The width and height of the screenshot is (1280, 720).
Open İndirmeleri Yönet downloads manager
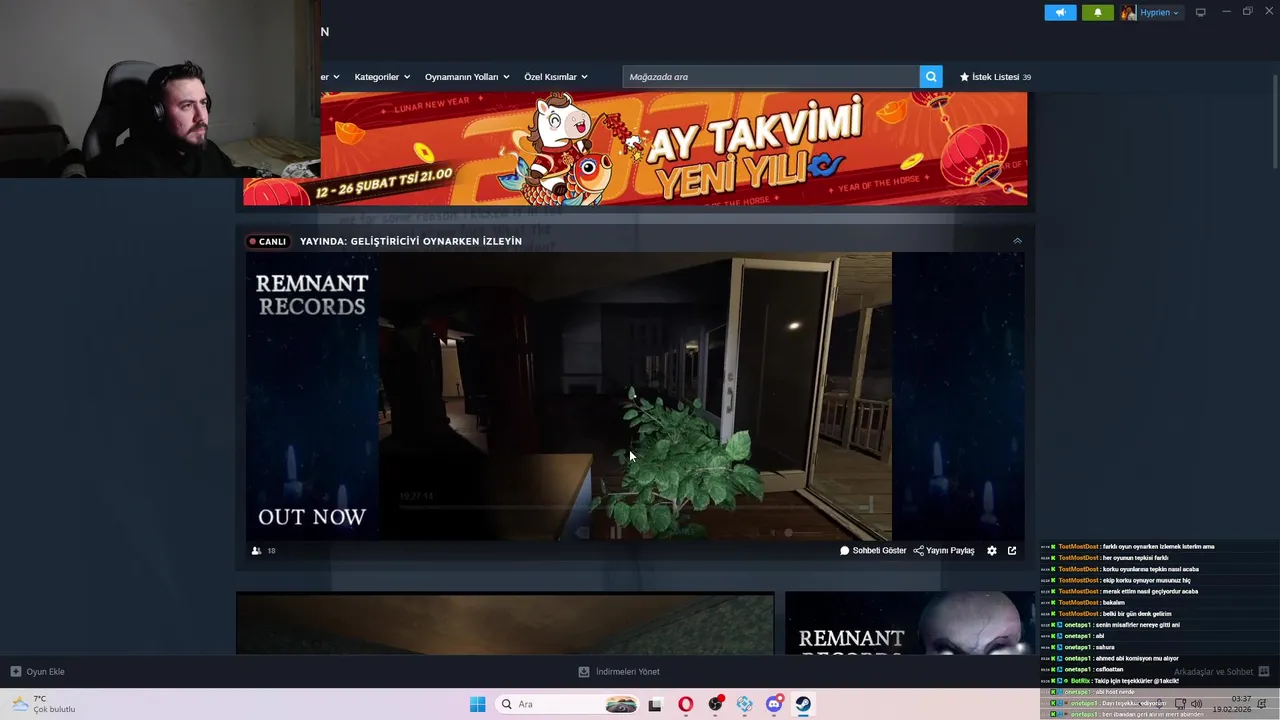[x=619, y=672]
